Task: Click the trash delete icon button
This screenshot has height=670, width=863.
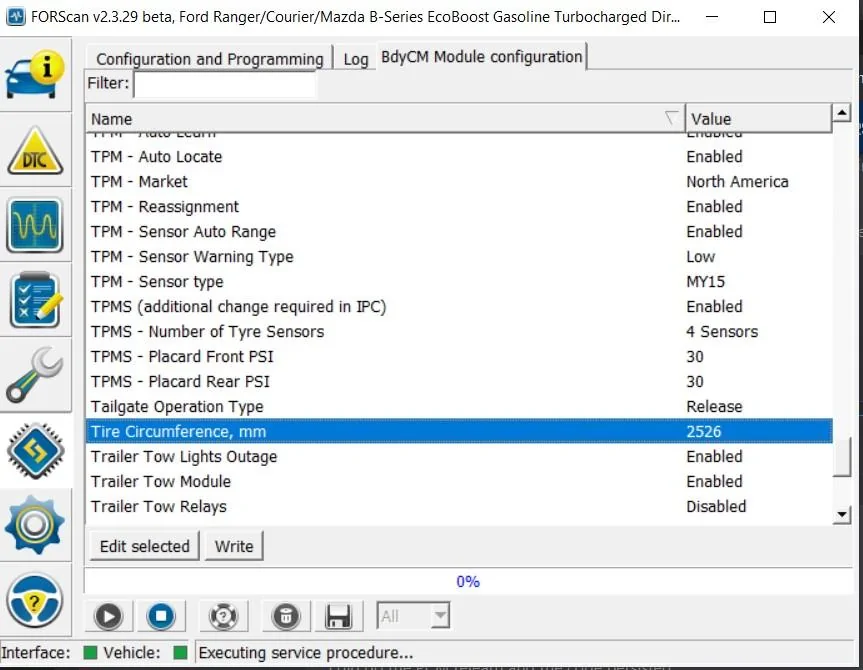Action: pyautogui.click(x=286, y=615)
